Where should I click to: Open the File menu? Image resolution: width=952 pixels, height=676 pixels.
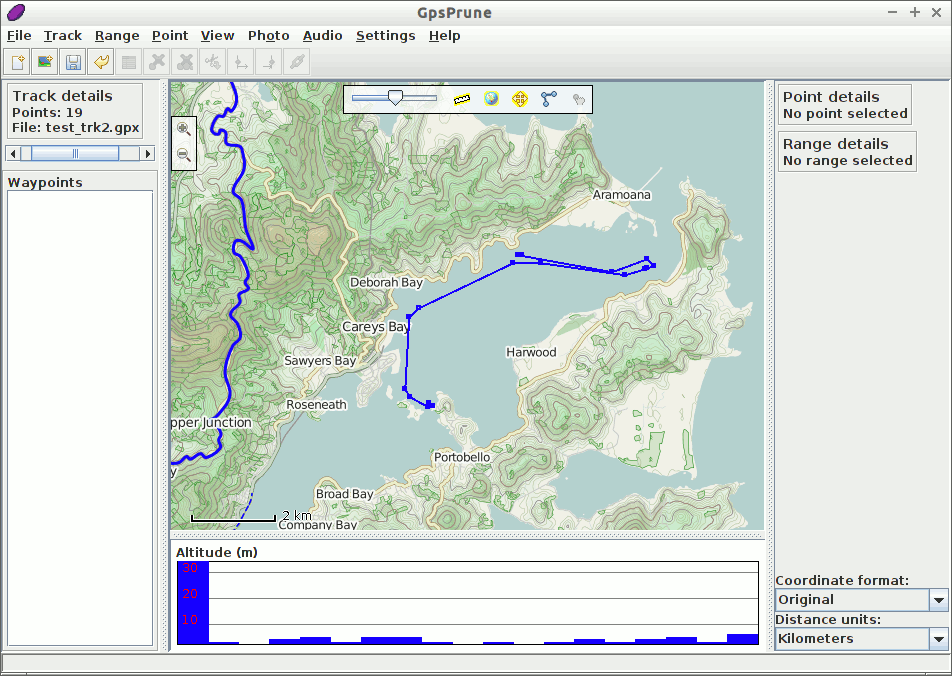point(19,36)
